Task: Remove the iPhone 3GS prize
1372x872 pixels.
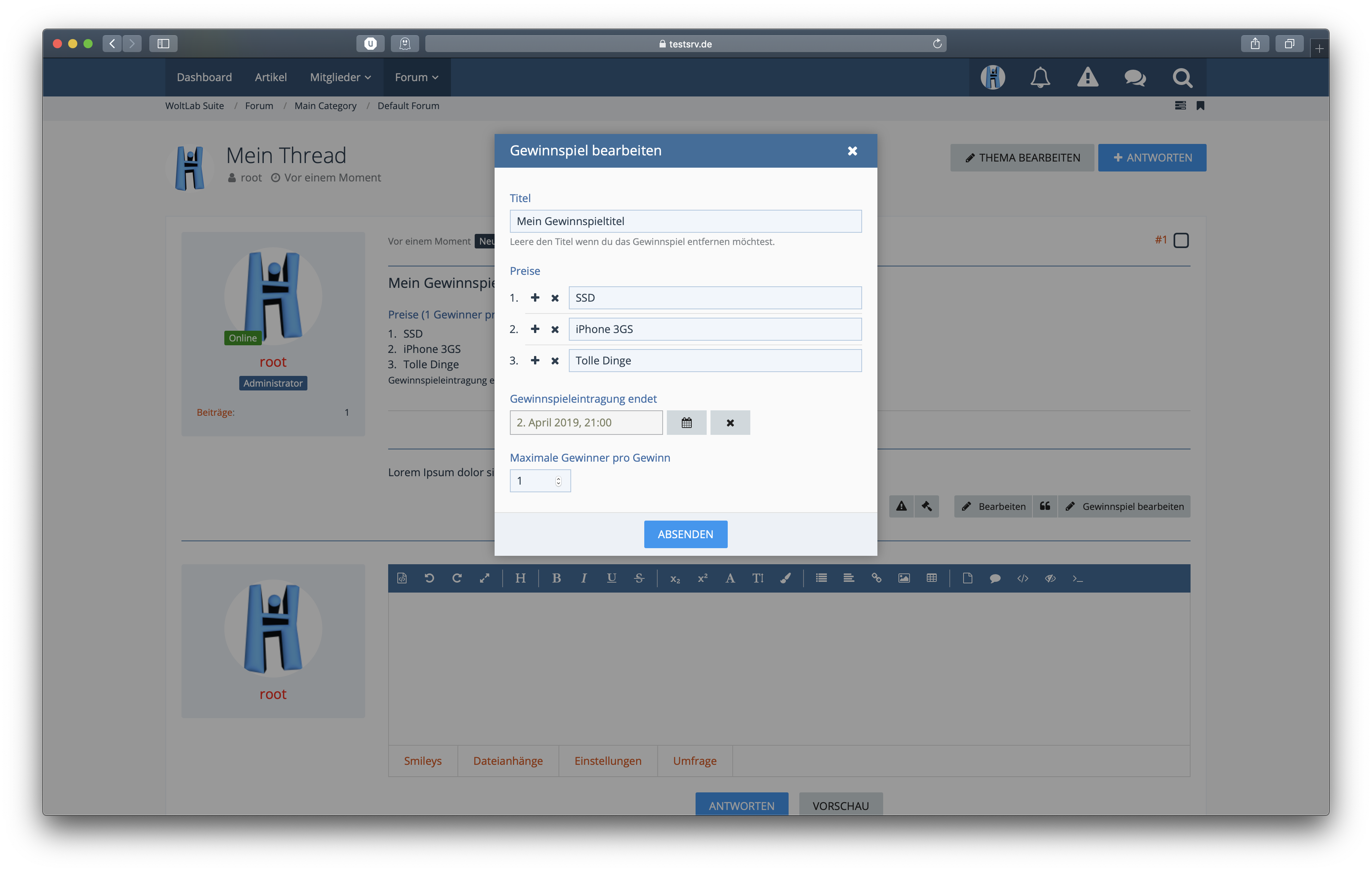Action: pyautogui.click(x=554, y=329)
